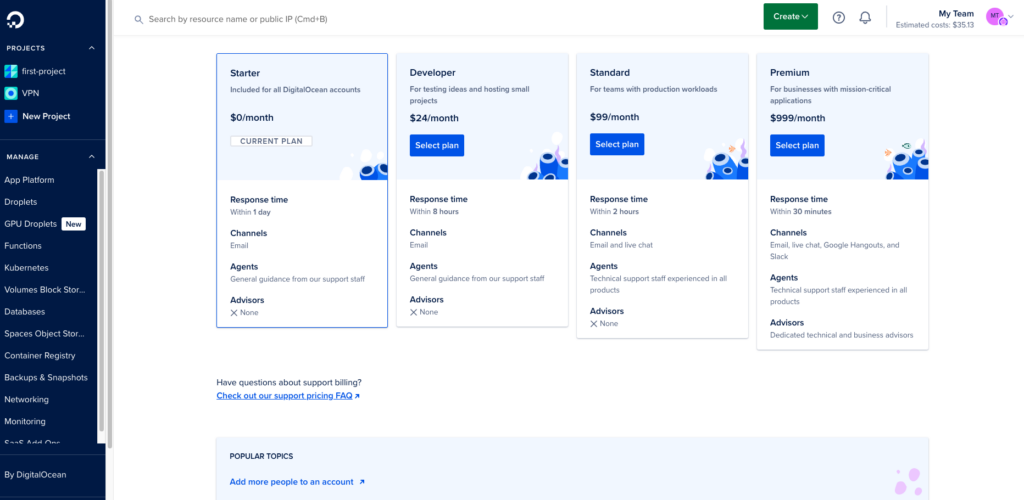Click the My Team account name
1024x500 pixels.
(956, 13)
